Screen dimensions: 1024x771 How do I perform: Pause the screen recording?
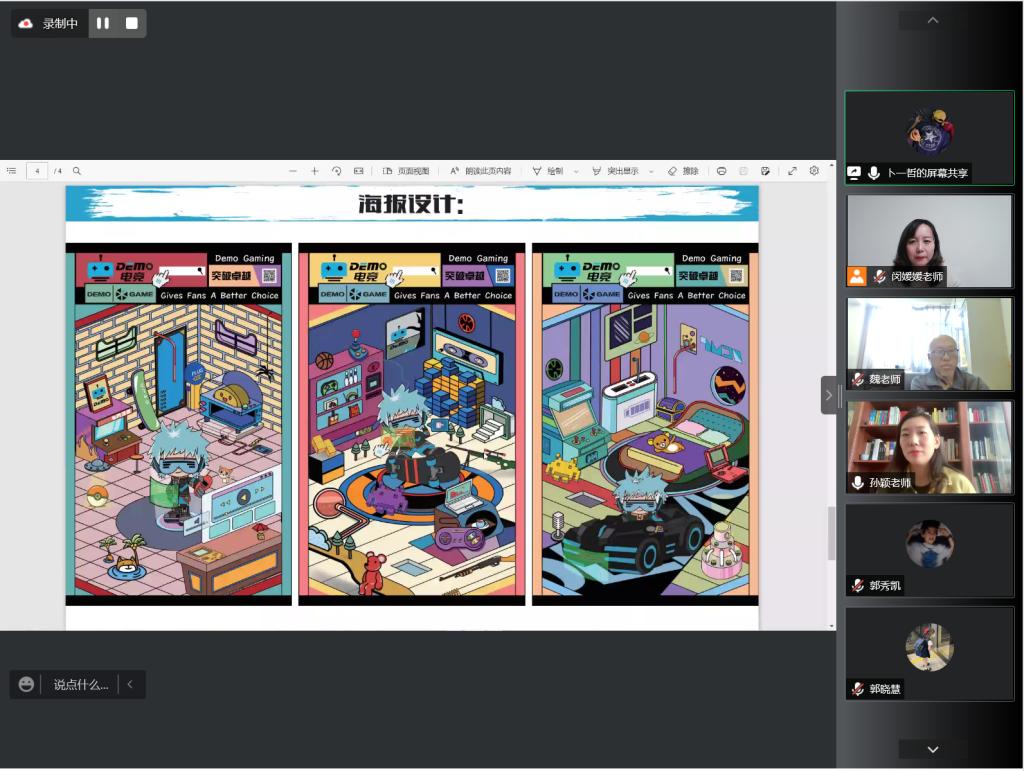[103, 24]
